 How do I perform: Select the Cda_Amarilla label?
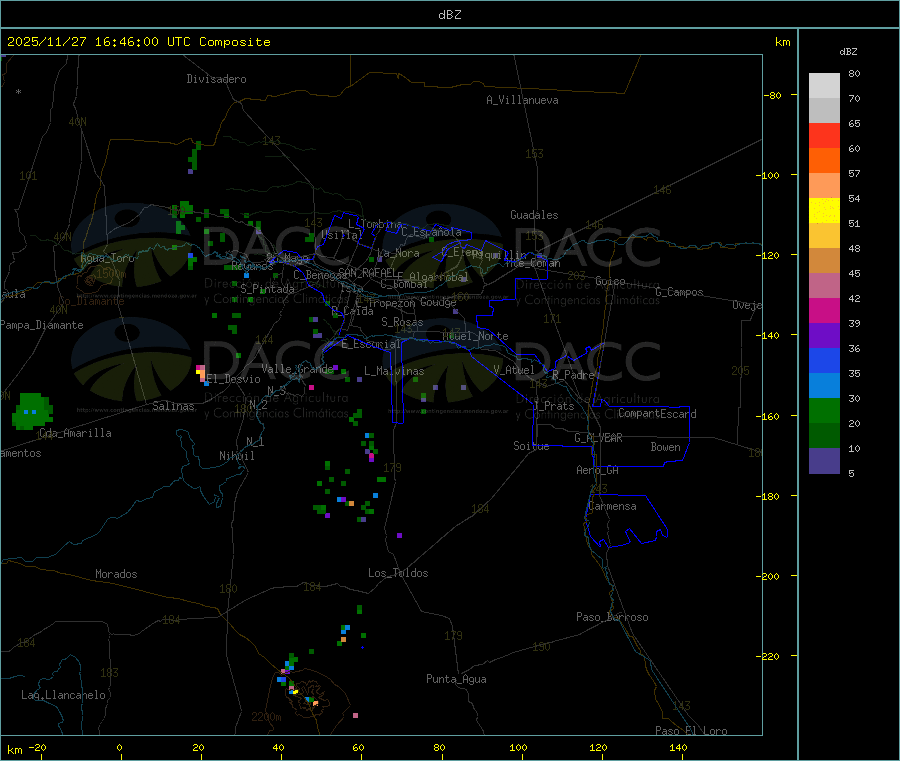[x=75, y=433]
